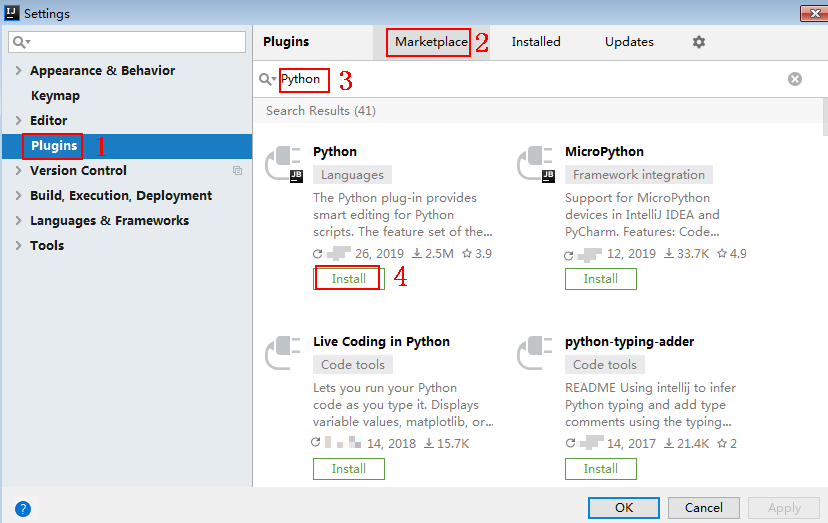Click the IntelliJ logo in the title bar
The height and width of the screenshot is (523, 828).
coord(12,13)
